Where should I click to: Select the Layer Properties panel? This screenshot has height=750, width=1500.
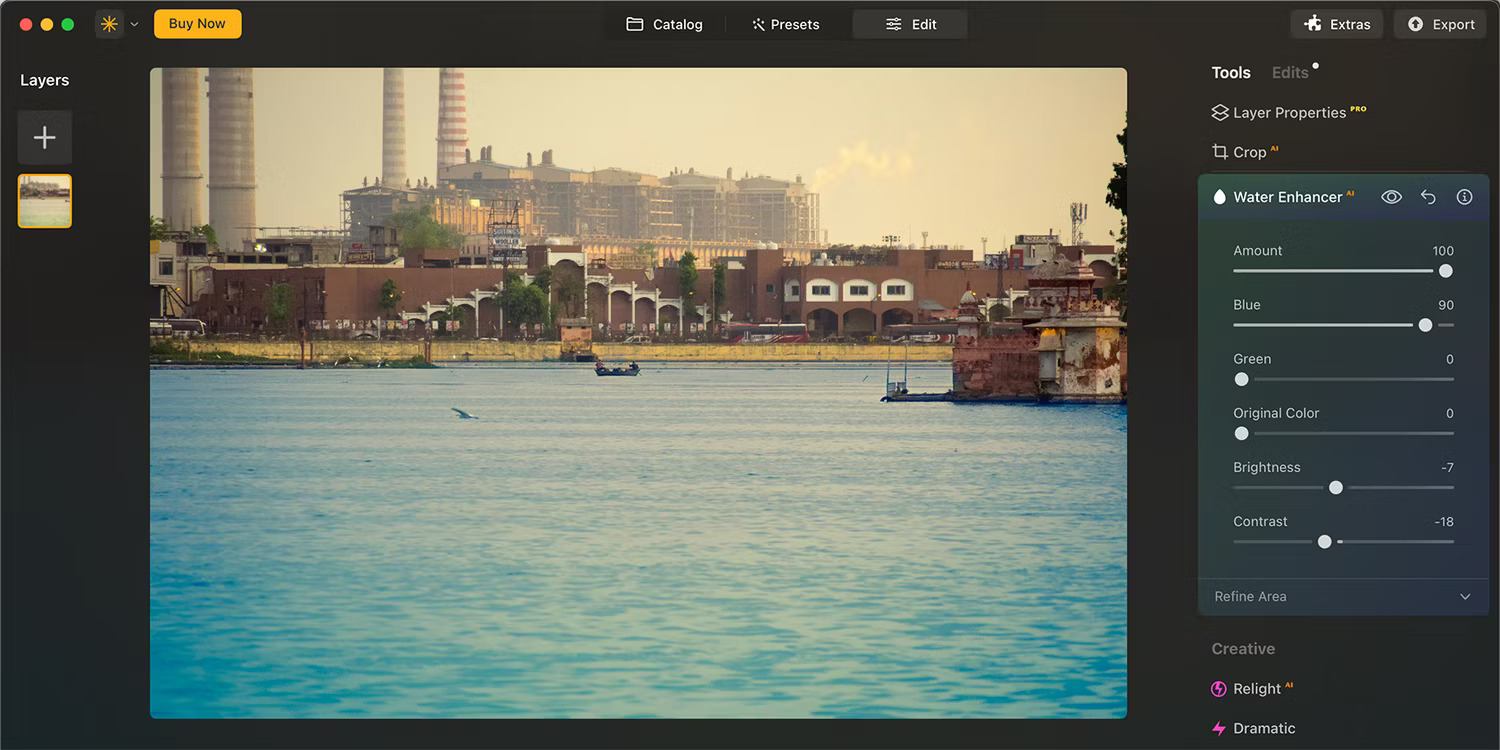[x=1290, y=112]
